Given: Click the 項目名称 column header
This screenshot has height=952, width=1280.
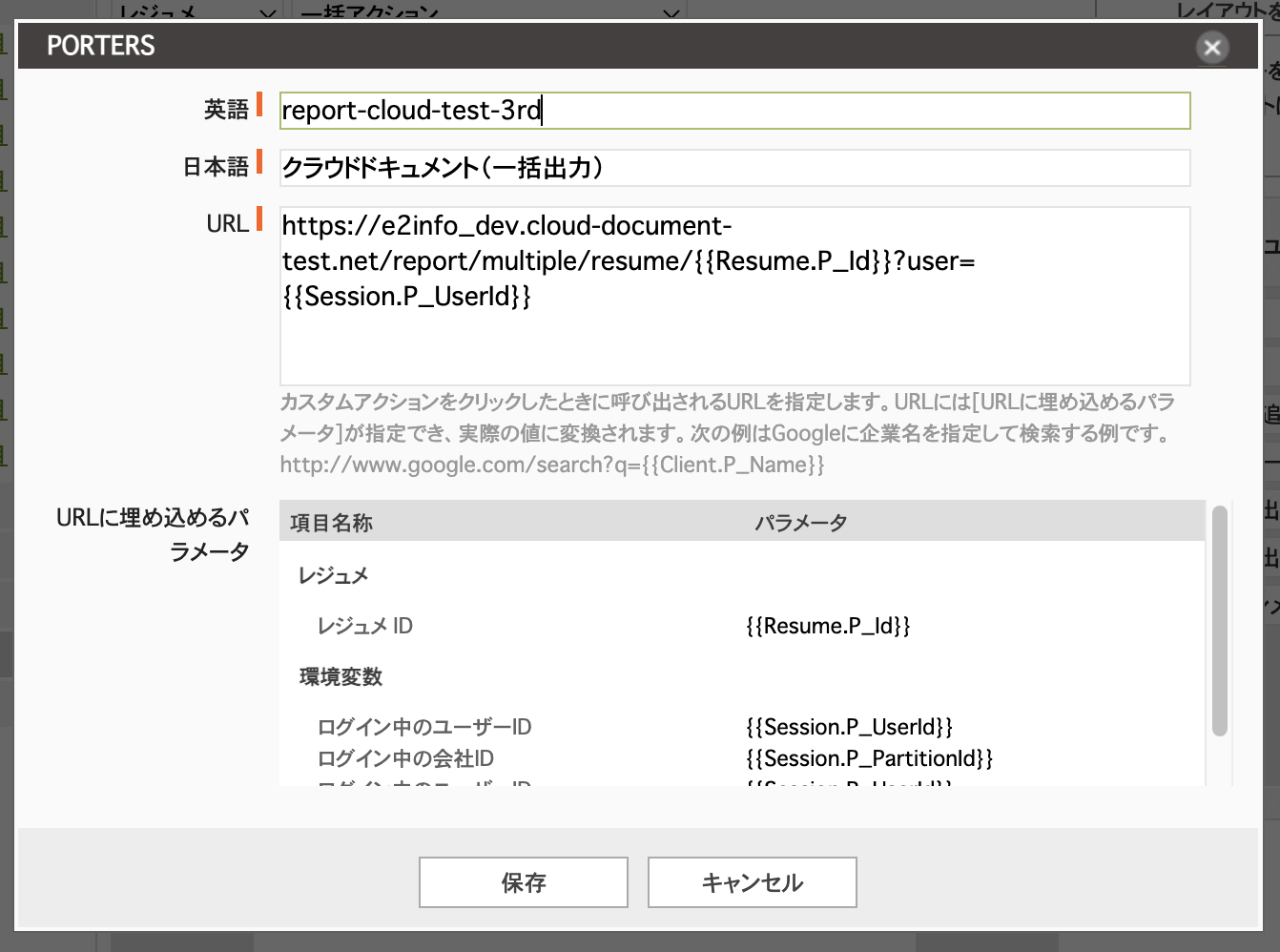Looking at the screenshot, I should click(x=331, y=523).
